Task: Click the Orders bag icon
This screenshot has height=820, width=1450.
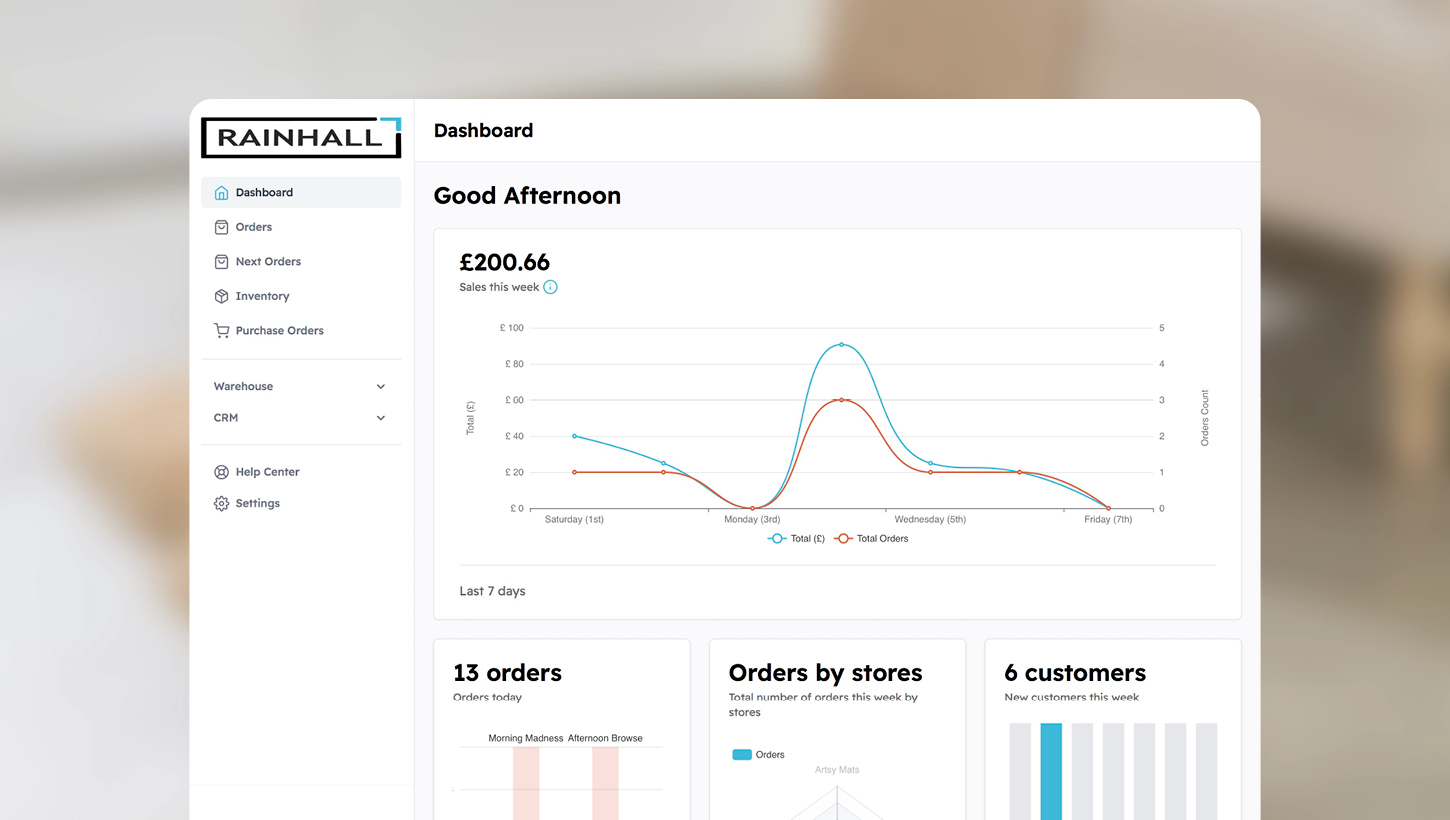Action: tap(221, 227)
